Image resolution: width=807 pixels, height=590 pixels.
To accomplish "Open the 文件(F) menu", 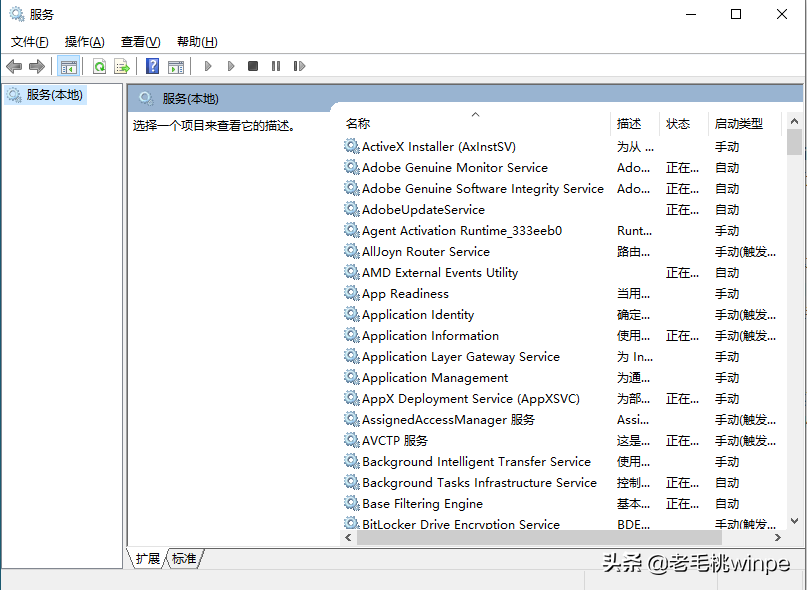I will pyautogui.click(x=29, y=42).
